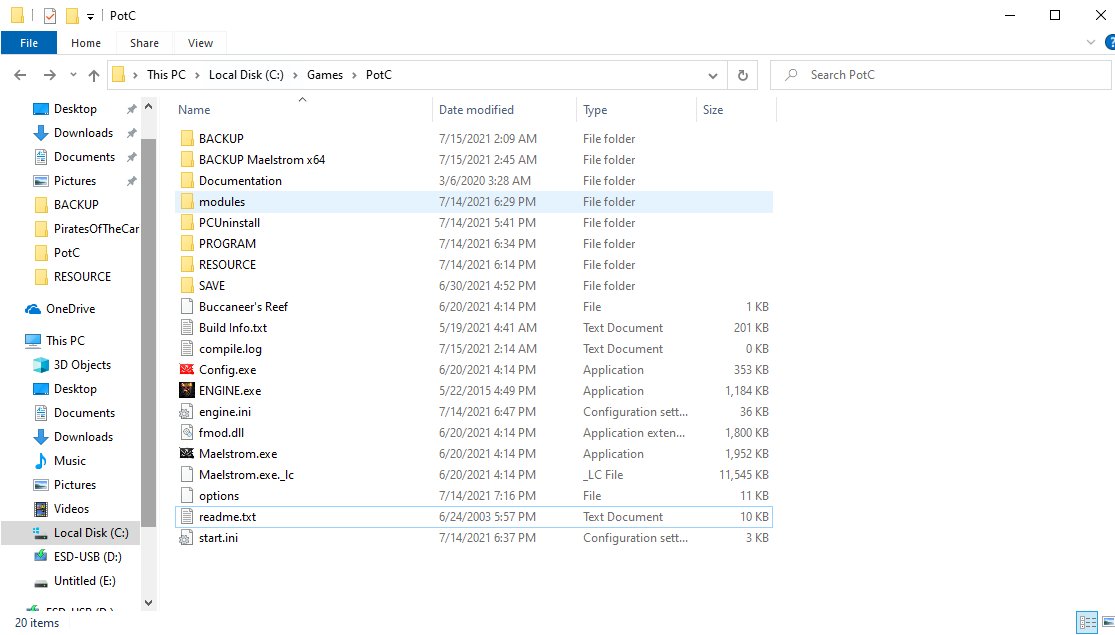Select This PC in the navigation pane

point(65,341)
